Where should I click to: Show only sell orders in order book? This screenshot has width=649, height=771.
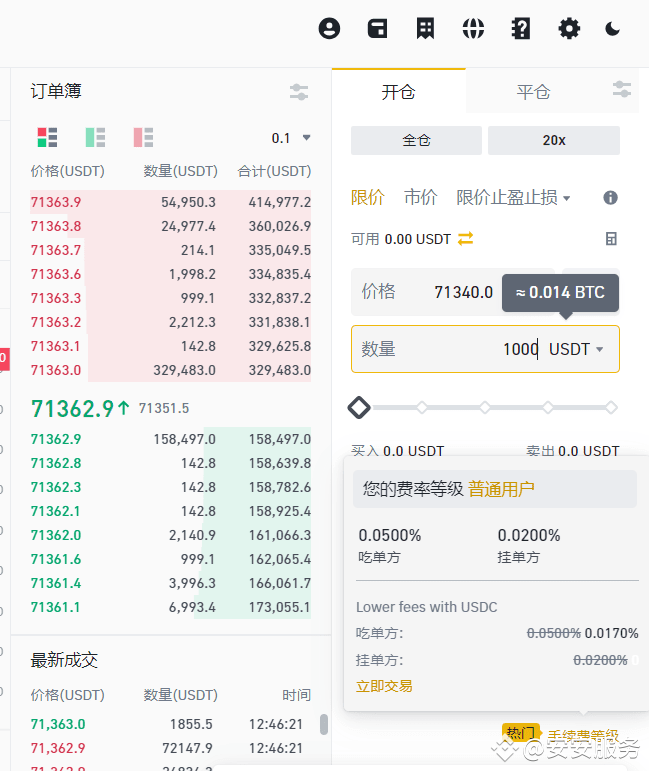click(x=143, y=138)
